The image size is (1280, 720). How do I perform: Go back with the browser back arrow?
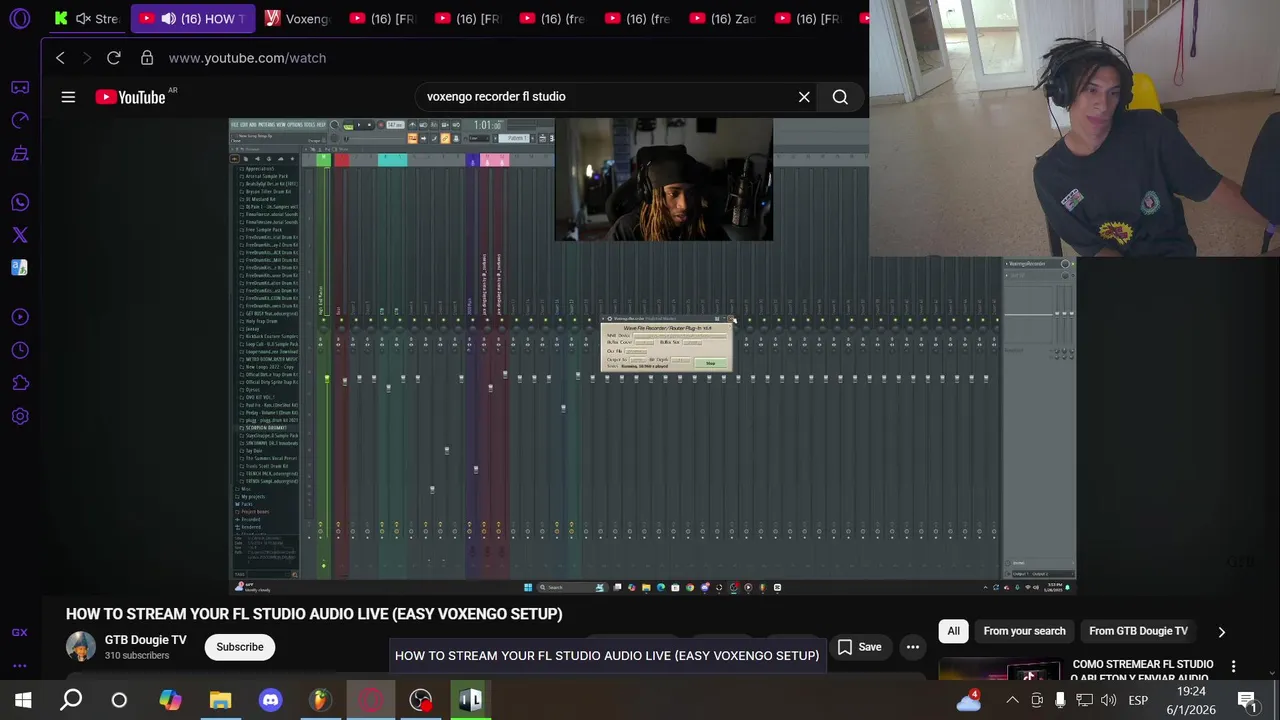(x=60, y=58)
